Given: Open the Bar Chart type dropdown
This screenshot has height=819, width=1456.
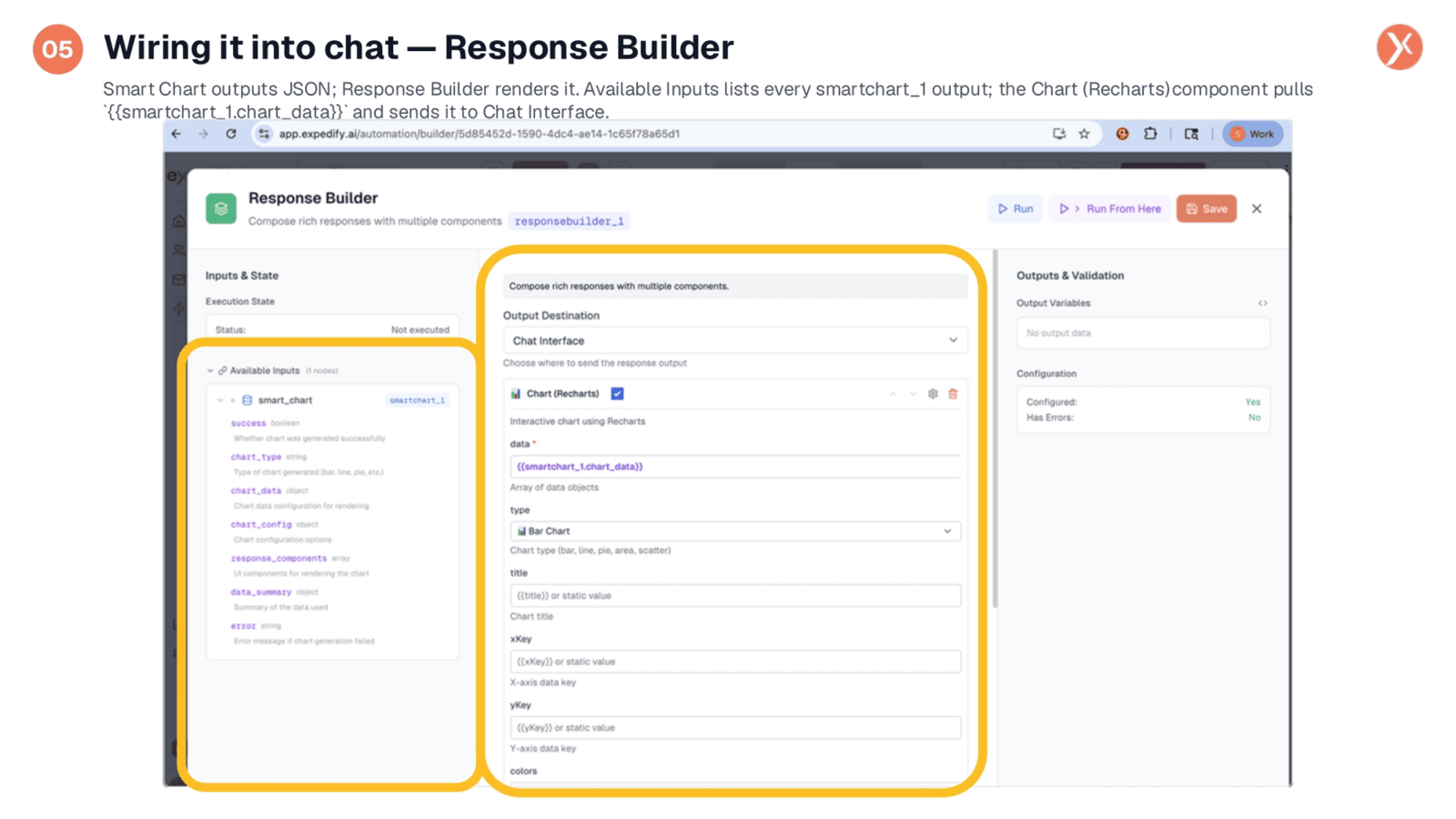Looking at the screenshot, I should click(x=735, y=531).
